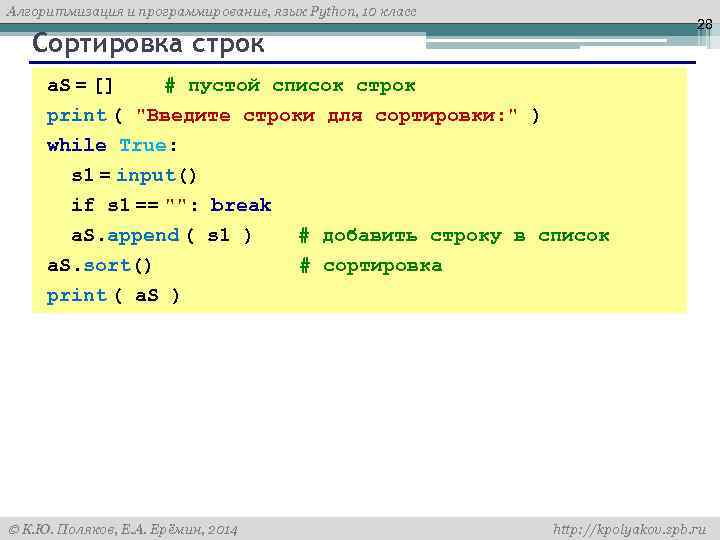The height and width of the screenshot is (540, 720).
Task: Click the header text "Алгоритмизация и программирование, язык Python, 10 класс"
Action: (x=211, y=12)
